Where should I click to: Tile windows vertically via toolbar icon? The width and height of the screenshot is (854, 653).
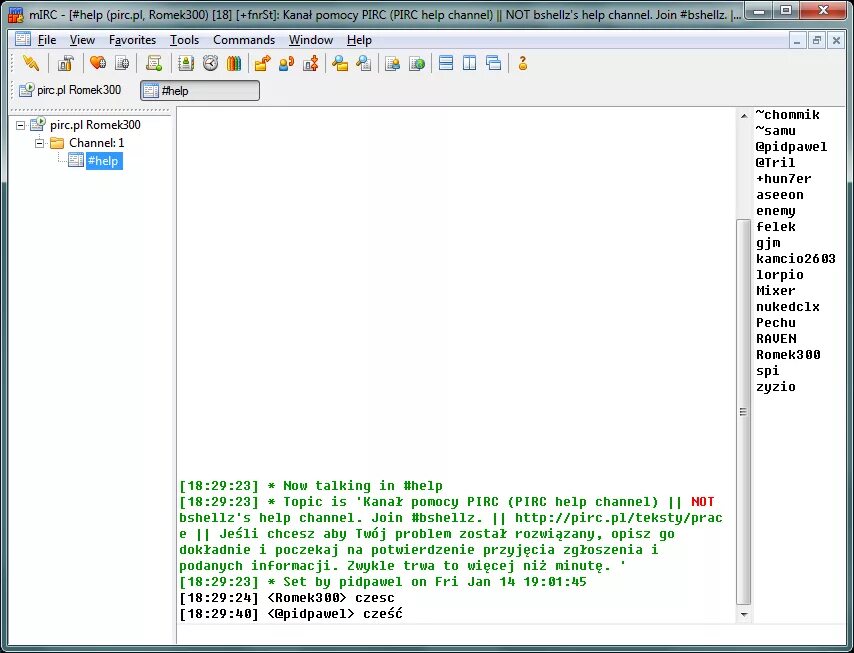[x=469, y=63]
